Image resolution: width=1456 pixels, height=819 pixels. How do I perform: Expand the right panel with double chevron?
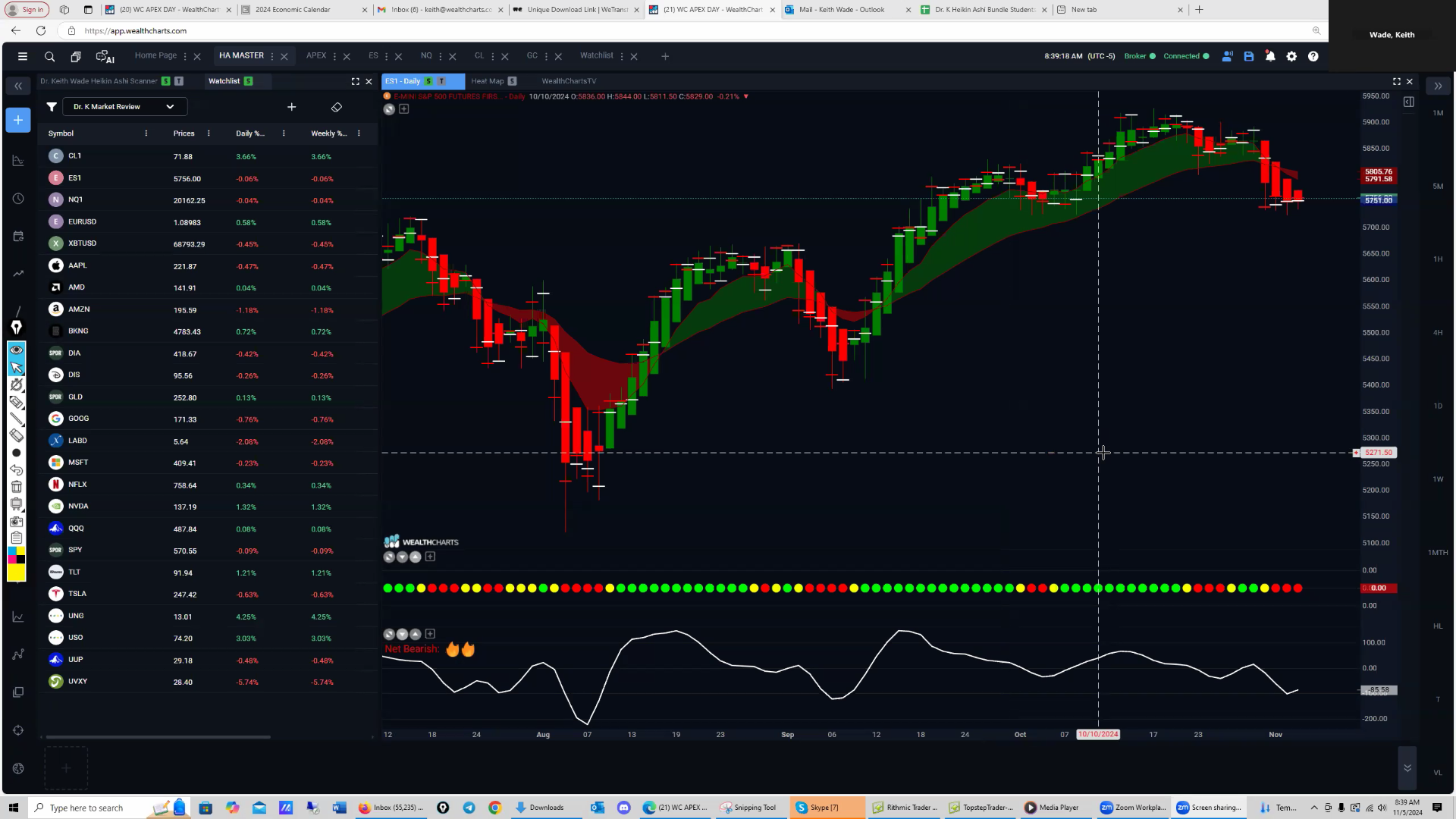1438,86
